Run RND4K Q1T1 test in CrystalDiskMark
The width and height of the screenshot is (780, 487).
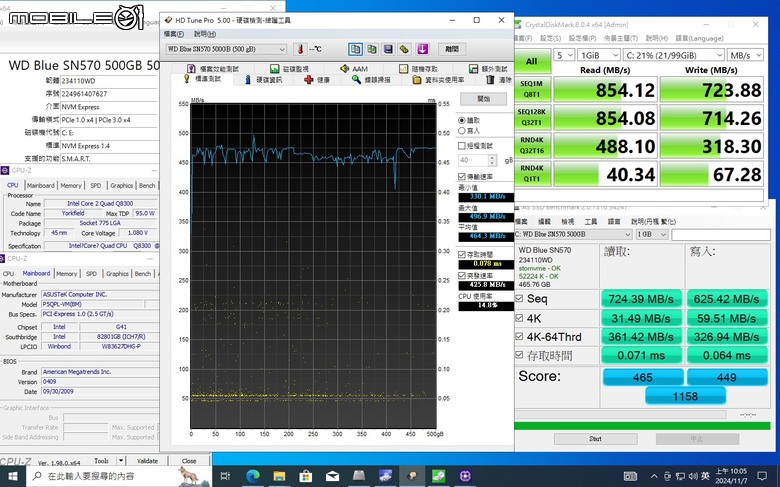(532, 174)
